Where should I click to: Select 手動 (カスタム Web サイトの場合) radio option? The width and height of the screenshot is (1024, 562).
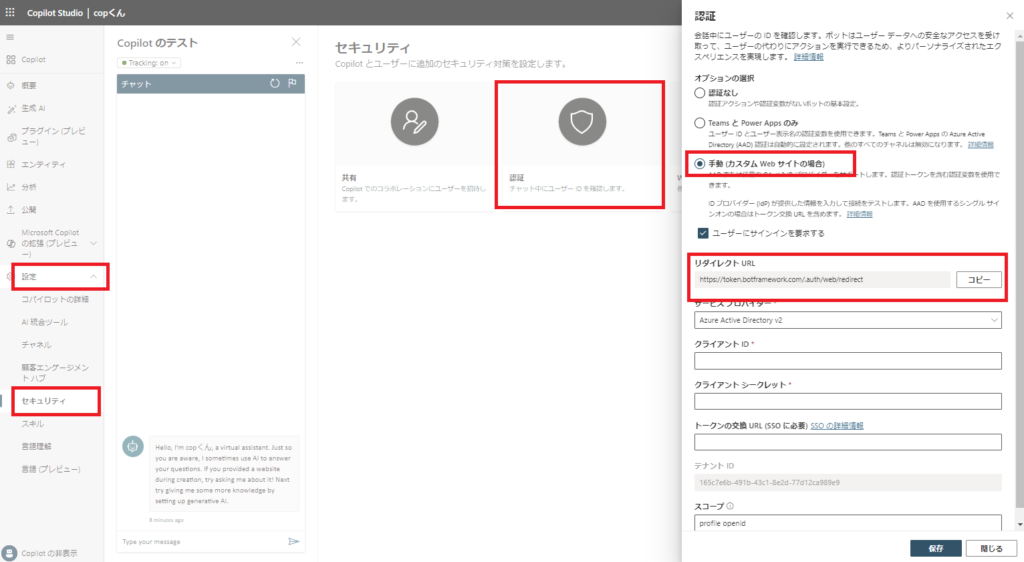point(699,164)
